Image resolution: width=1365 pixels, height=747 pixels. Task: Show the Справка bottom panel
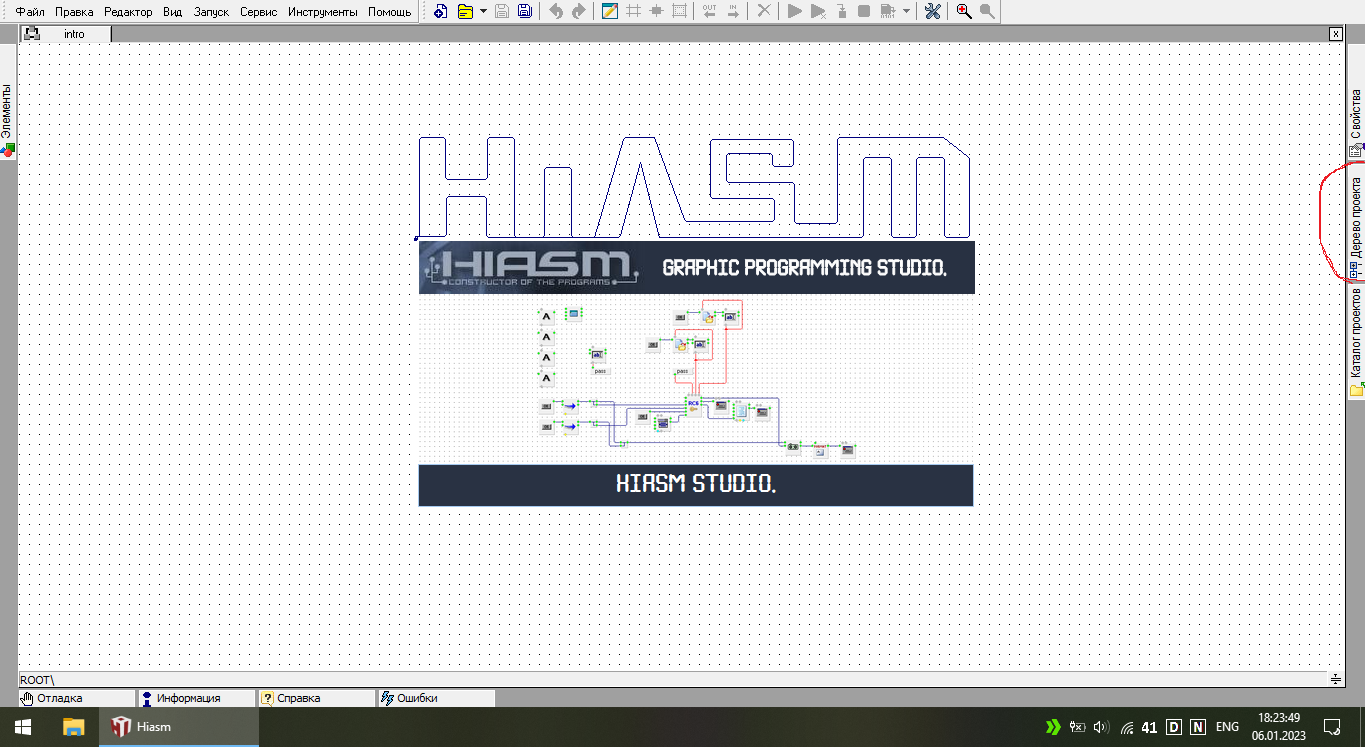point(316,698)
